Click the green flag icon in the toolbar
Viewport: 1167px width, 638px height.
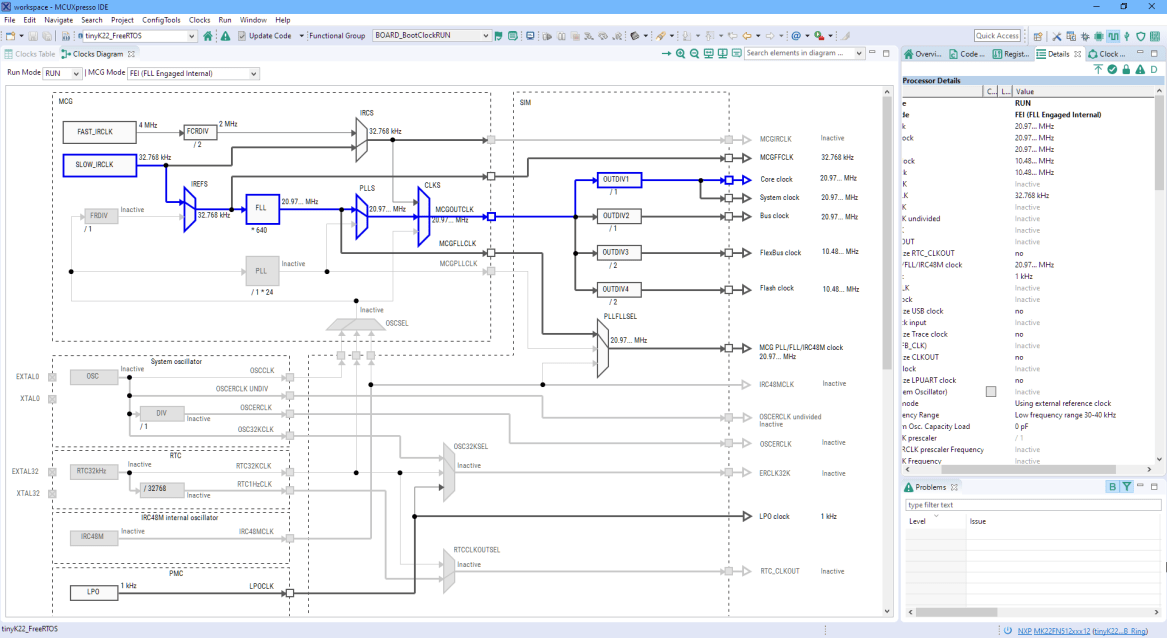(x=499, y=34)
